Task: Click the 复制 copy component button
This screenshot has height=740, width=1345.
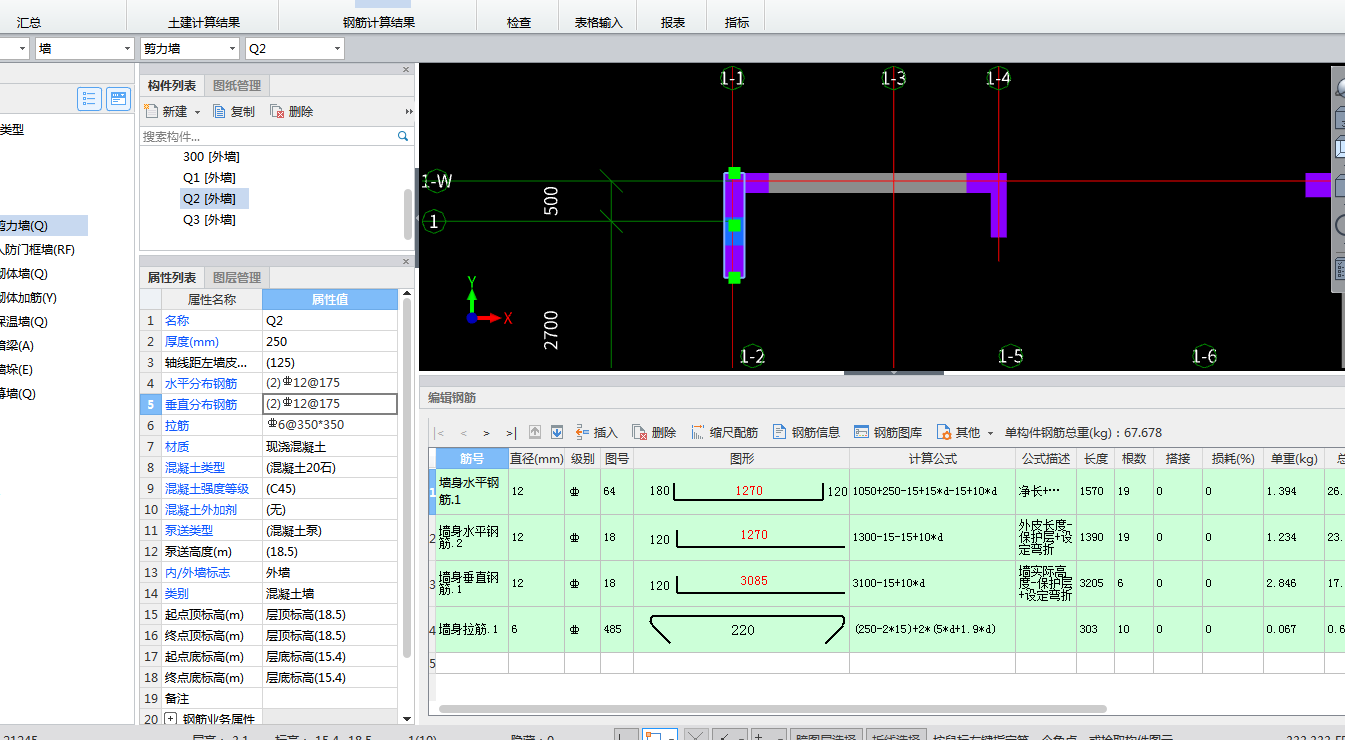Action: point(234,111)
